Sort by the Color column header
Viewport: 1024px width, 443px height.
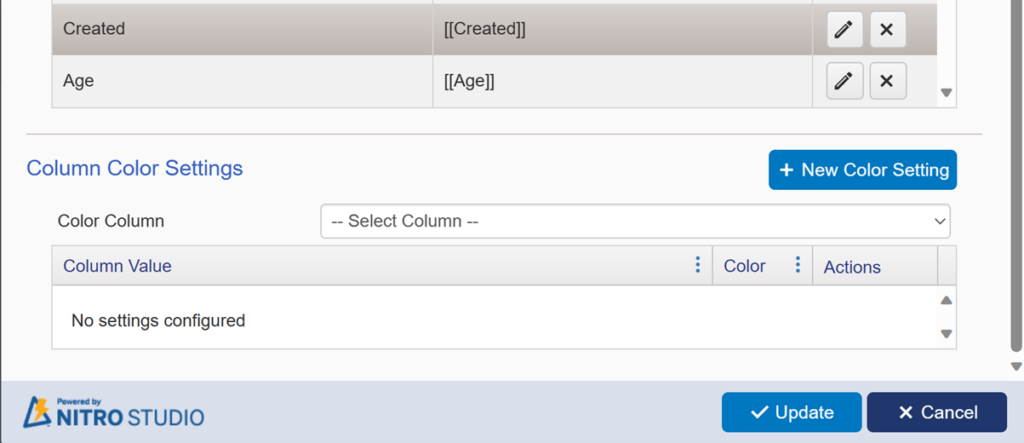point(744,266)
